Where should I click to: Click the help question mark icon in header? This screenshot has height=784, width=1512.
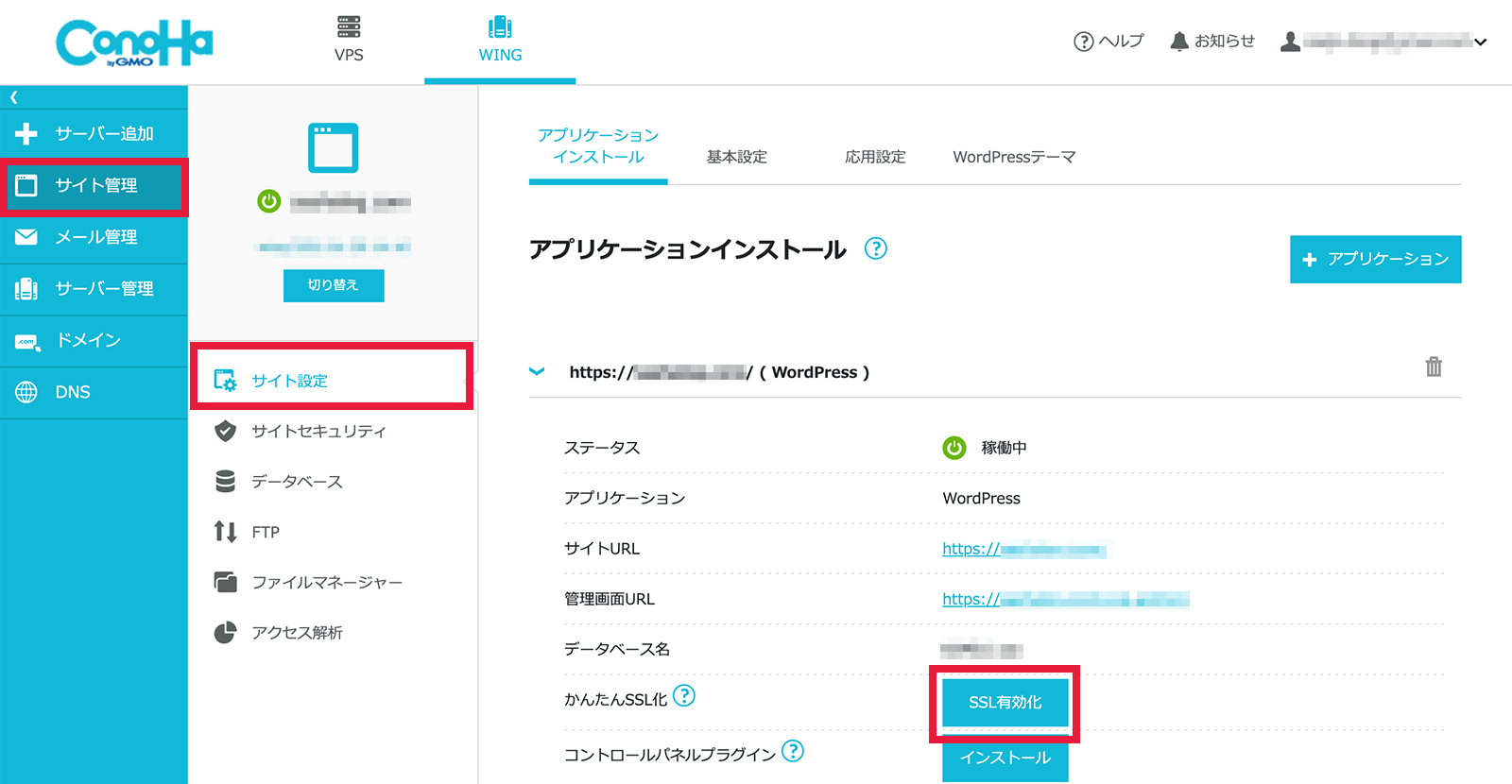click(x=1084, y=42)
